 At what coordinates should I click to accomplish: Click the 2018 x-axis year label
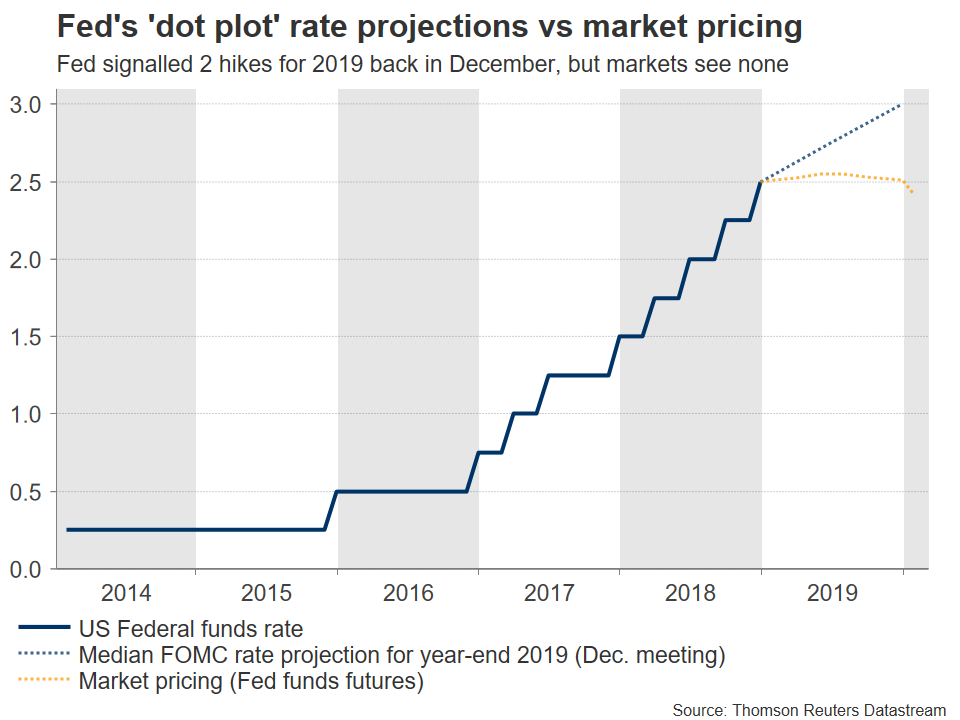(691, 593)
